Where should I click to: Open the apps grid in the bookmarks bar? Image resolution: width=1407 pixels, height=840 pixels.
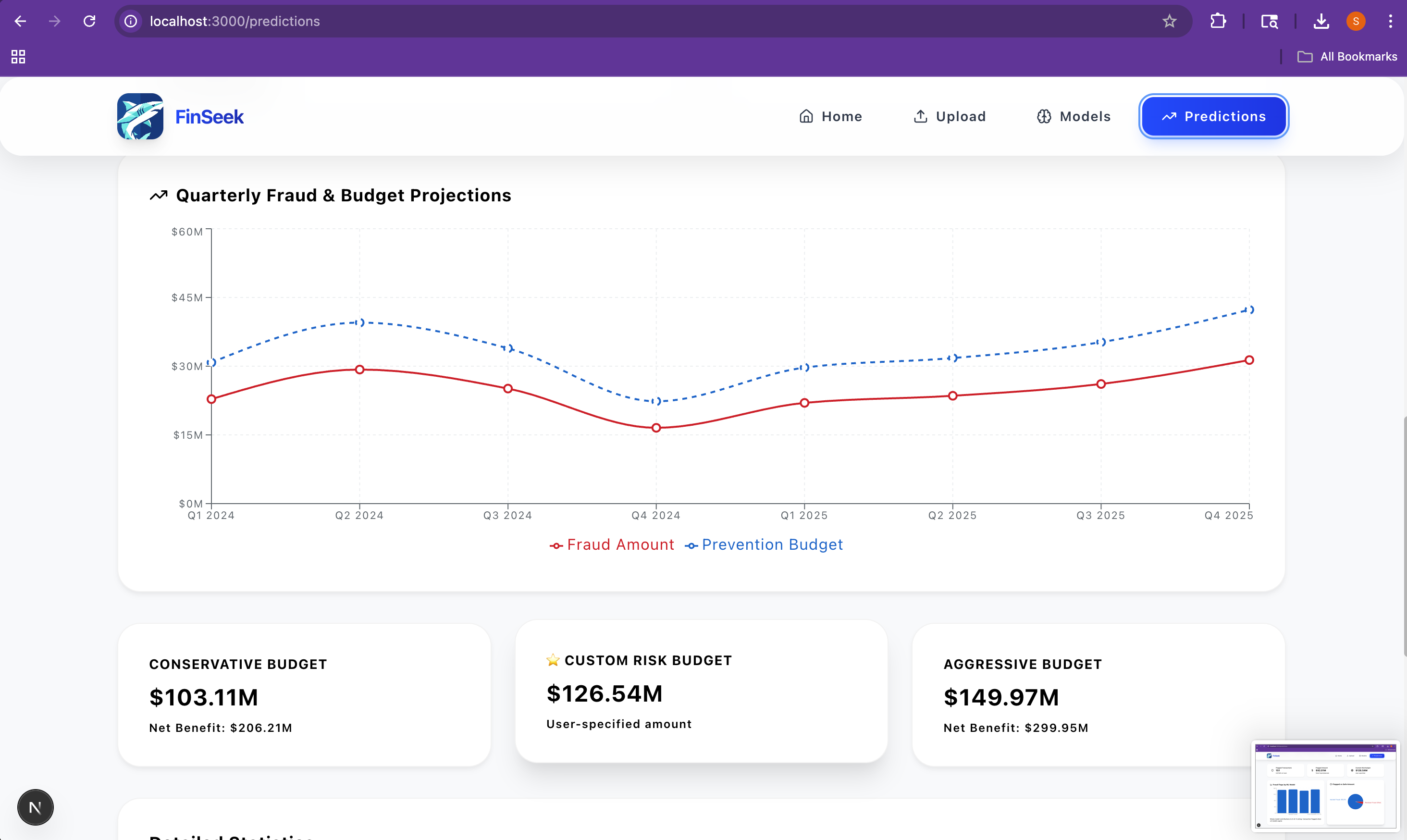point(18,57)
